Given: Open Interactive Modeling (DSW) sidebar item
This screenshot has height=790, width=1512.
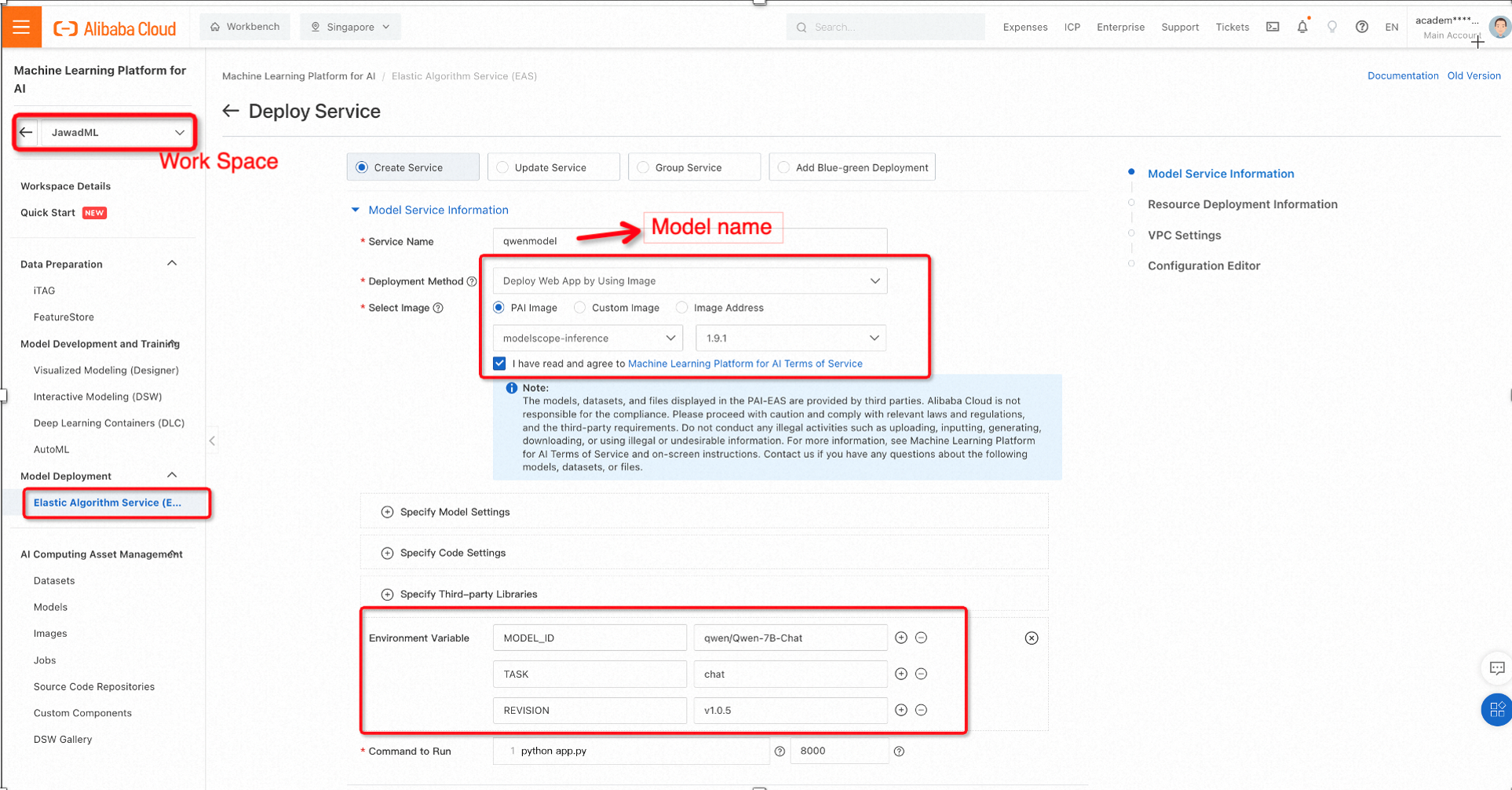Looking at the screenshot, I should (x=97, y=397).
